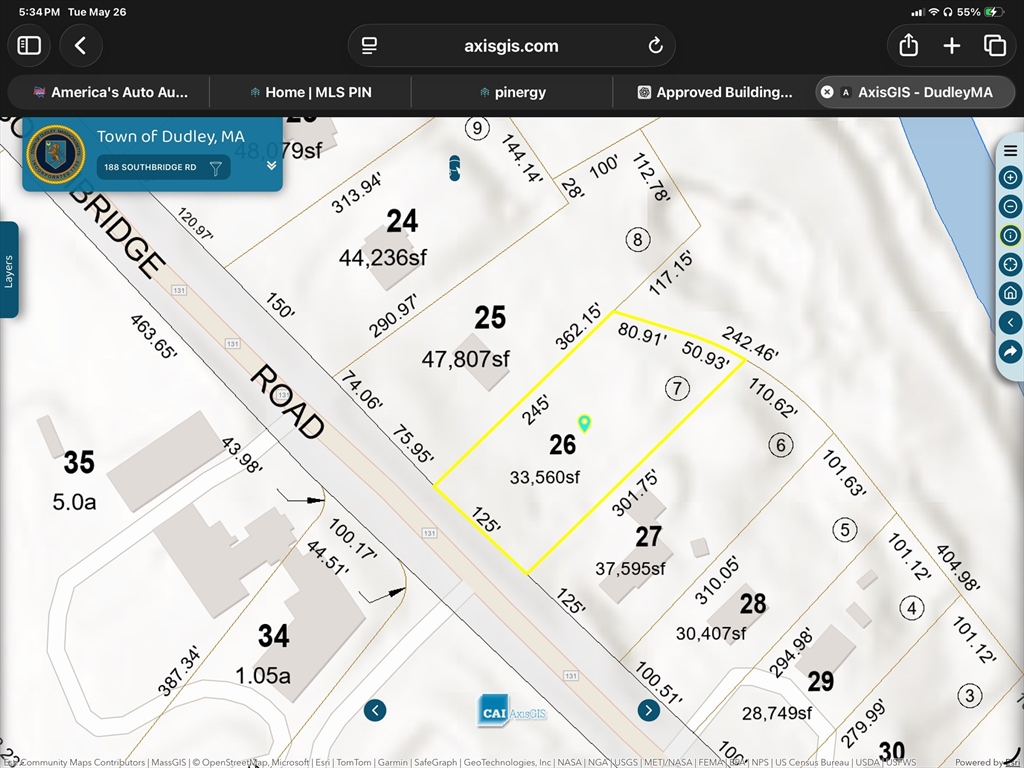Reload the axisgis.com page
The image size is (1024, 768).
click(x=655, y=46)
